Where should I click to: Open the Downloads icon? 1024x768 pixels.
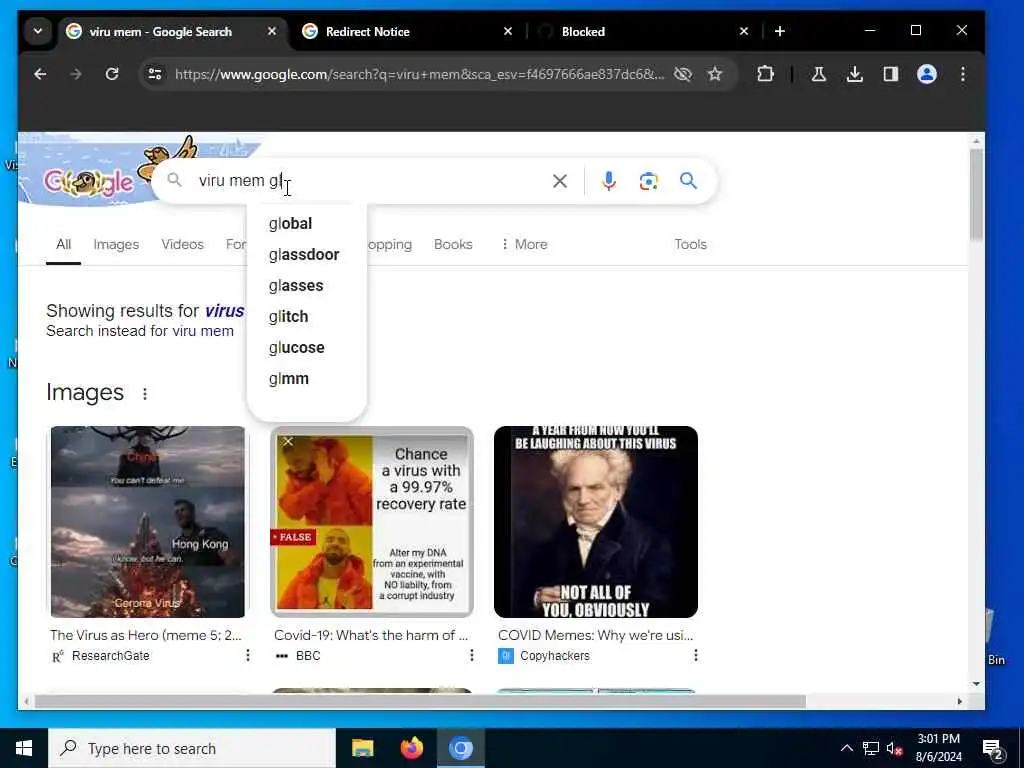point(854,74)
